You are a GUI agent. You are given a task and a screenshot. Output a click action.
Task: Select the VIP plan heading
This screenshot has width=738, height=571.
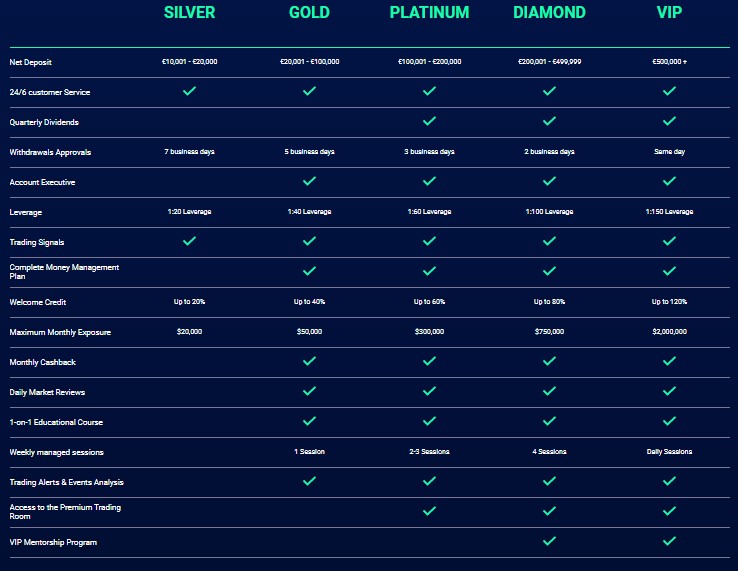coord(669,12)
